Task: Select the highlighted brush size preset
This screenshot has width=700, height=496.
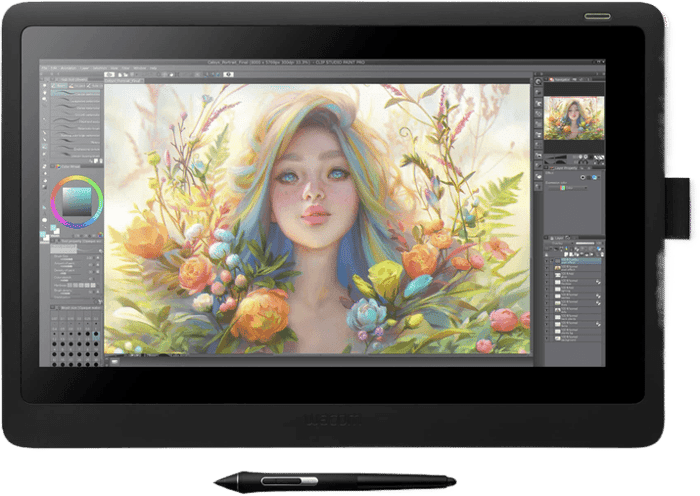Action: click(x=96, y=335)
